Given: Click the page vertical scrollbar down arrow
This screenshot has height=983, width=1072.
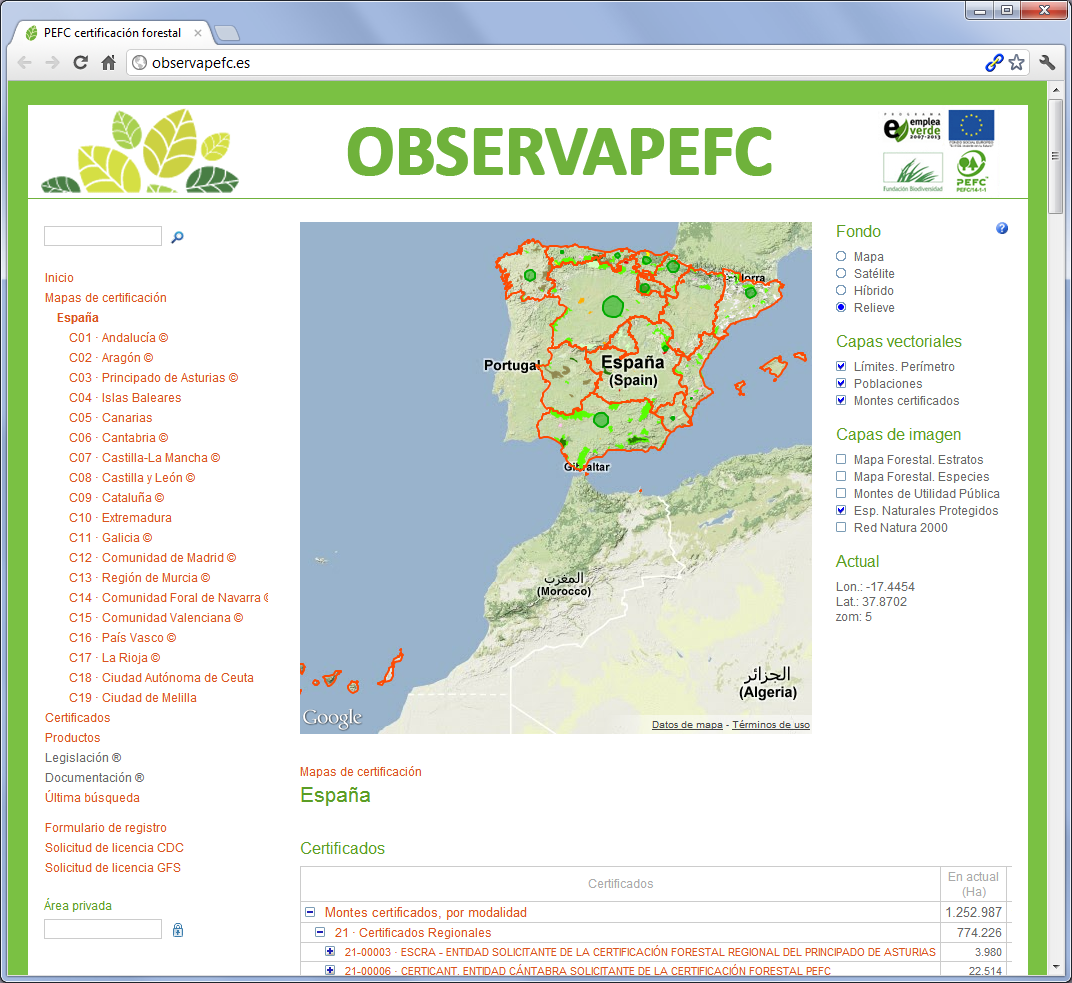Looking at the screenshot, I should 1056,967.
